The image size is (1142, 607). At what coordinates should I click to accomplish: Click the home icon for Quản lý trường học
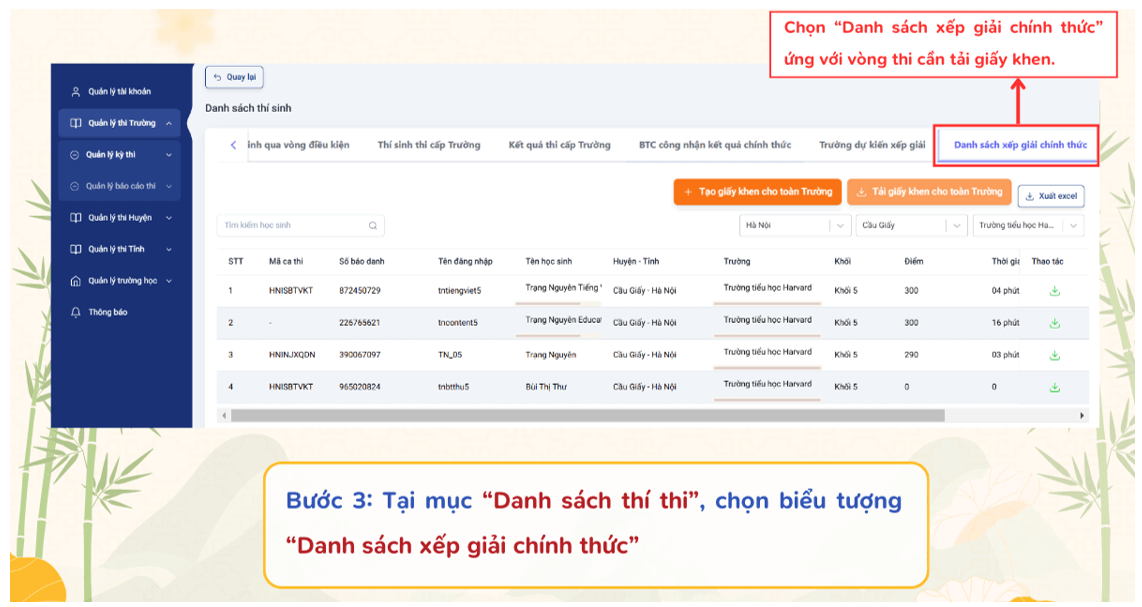click(x=76, y=280)
